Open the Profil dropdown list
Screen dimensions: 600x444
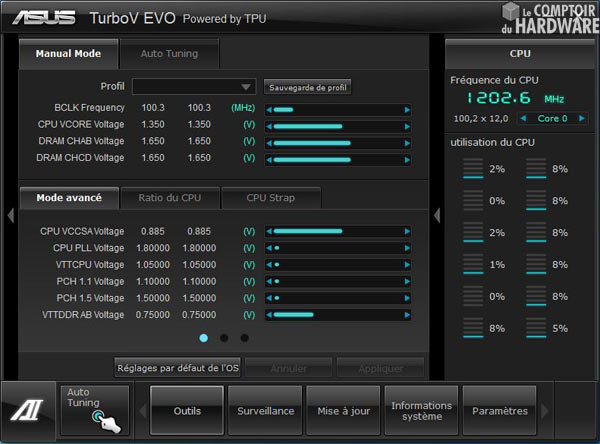coord(247,87)
